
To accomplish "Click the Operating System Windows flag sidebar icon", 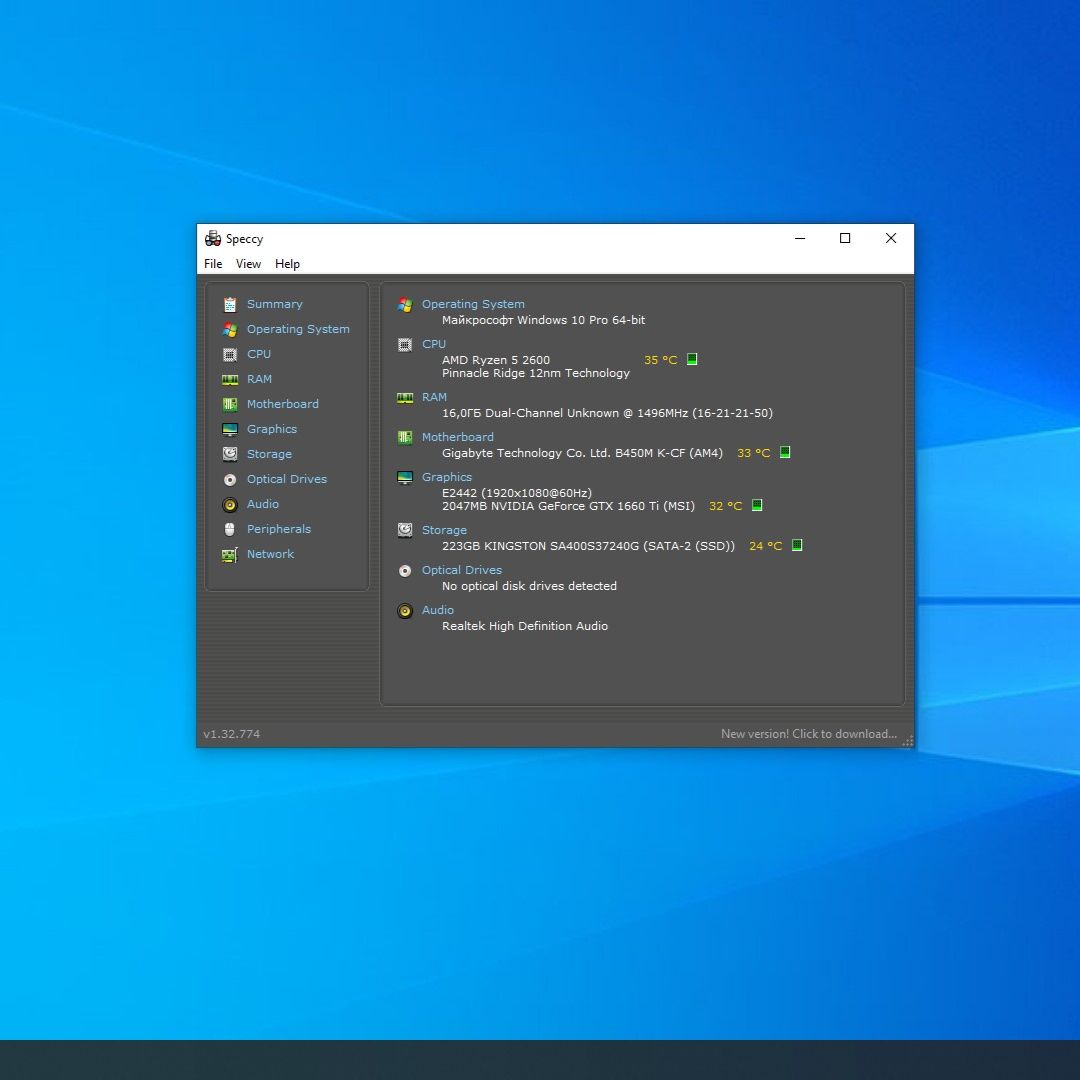I will [x=230, y=330].
